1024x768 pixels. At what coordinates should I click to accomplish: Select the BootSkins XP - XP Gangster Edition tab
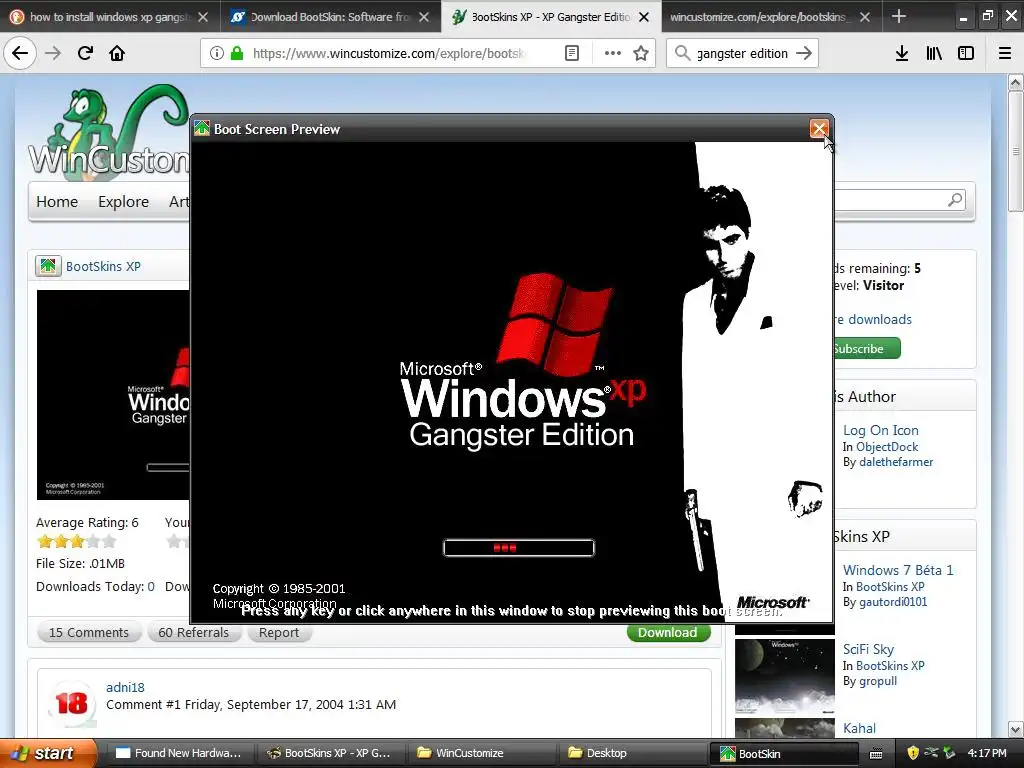(551, 17)
